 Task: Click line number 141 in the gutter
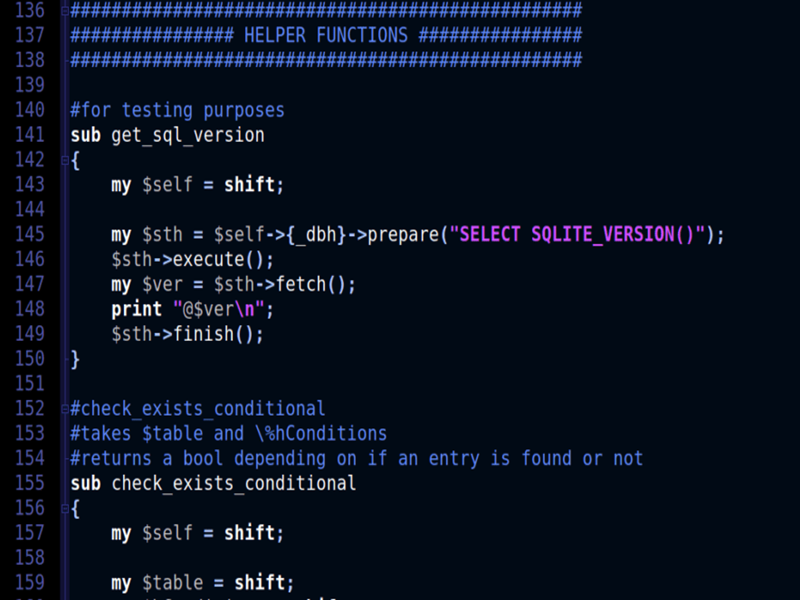[x=30, y=135]
